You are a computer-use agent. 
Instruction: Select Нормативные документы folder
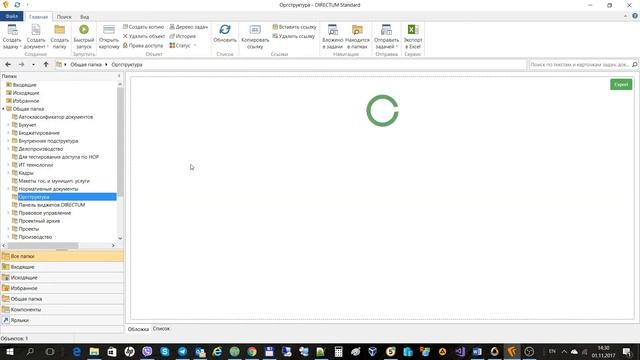point(48,189)
